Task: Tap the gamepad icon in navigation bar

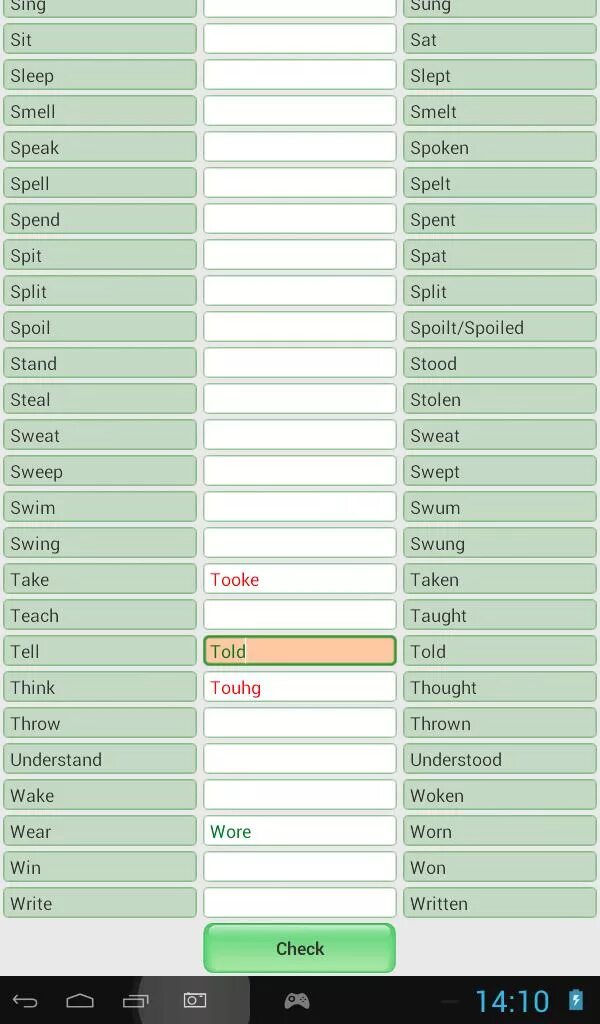Action: pyautogui.click(x=297, y=1001)
